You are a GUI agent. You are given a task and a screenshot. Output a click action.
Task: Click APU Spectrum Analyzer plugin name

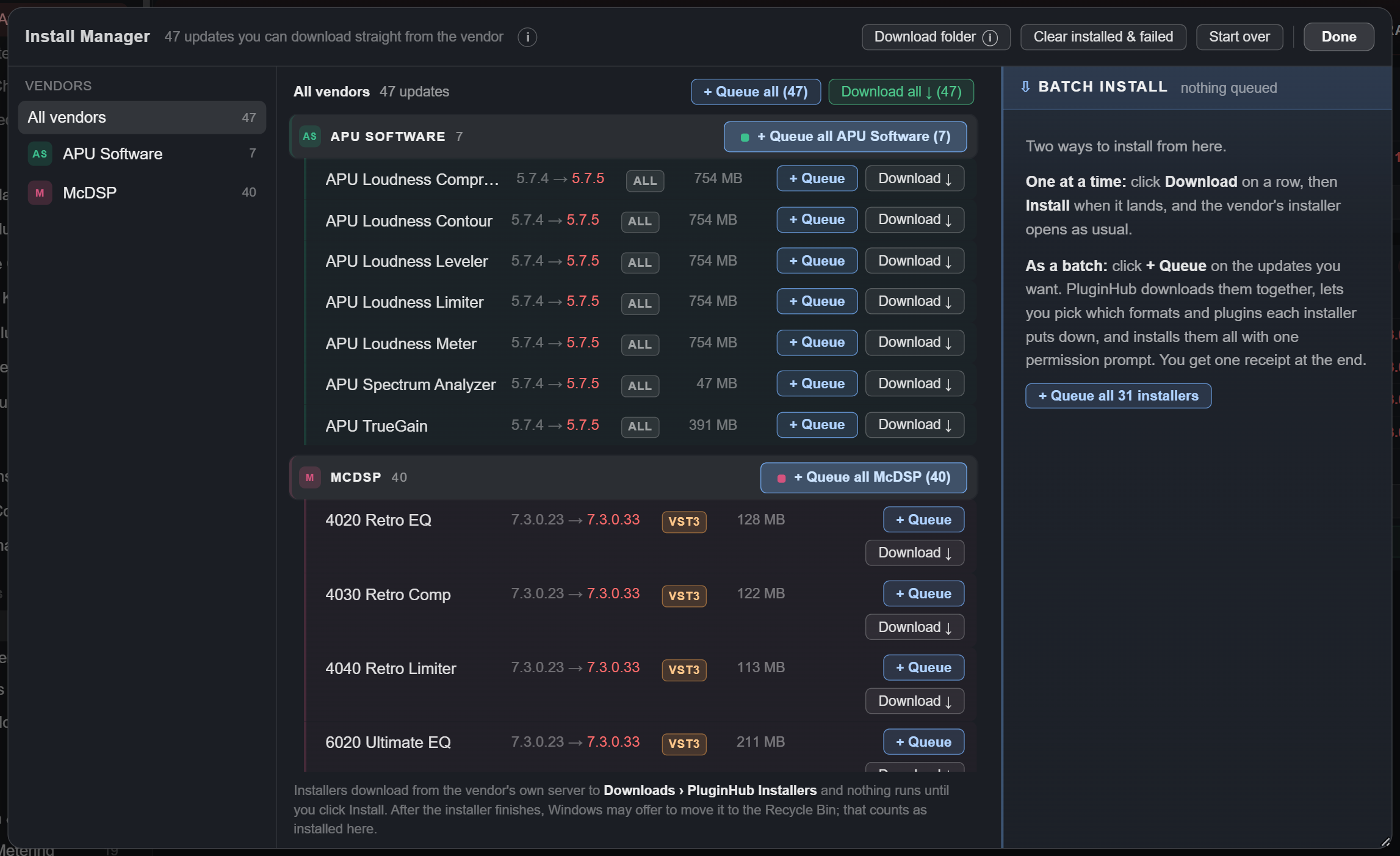(410, 385)
